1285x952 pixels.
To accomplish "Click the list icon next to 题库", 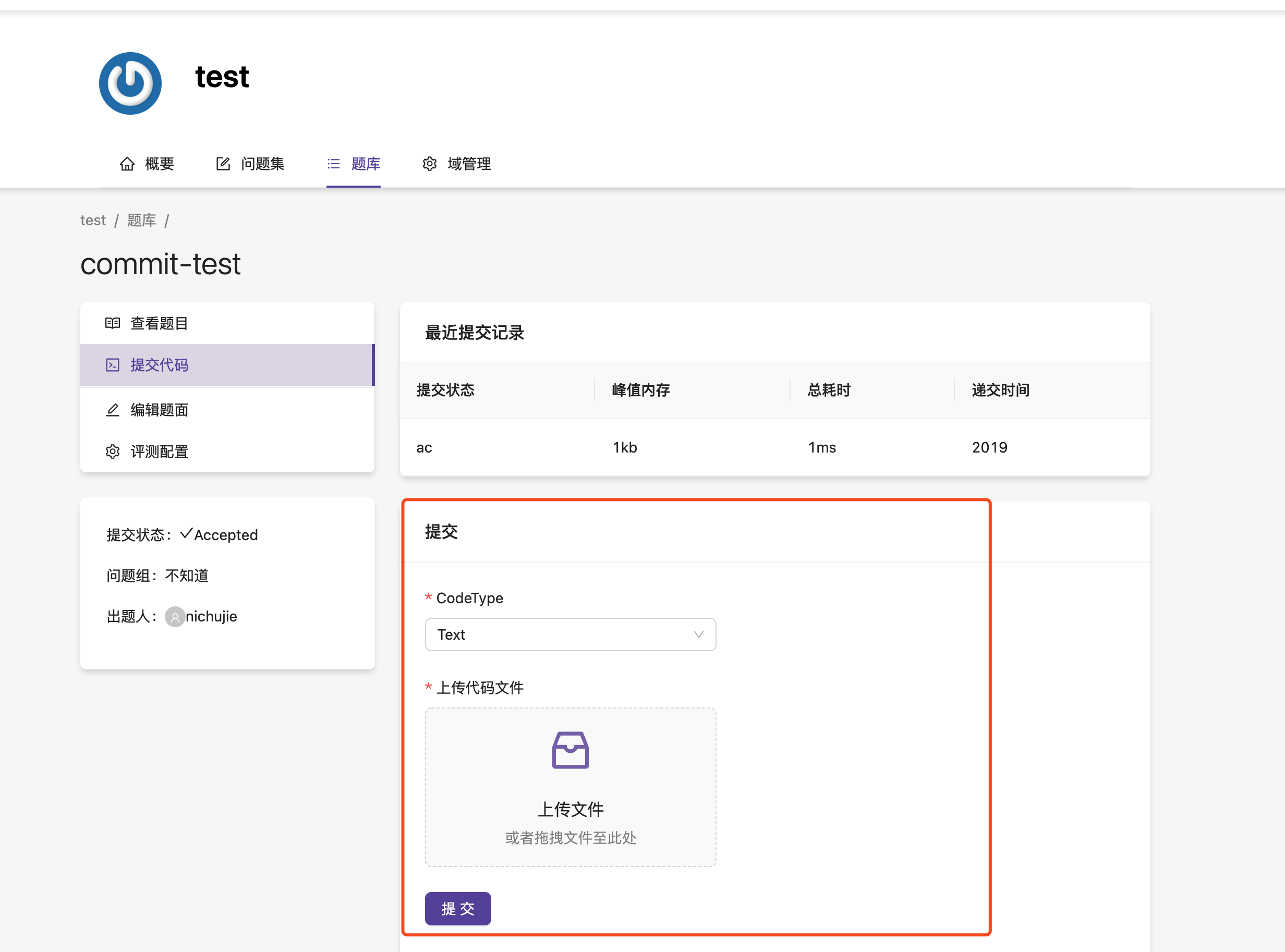I will [333, 164].
